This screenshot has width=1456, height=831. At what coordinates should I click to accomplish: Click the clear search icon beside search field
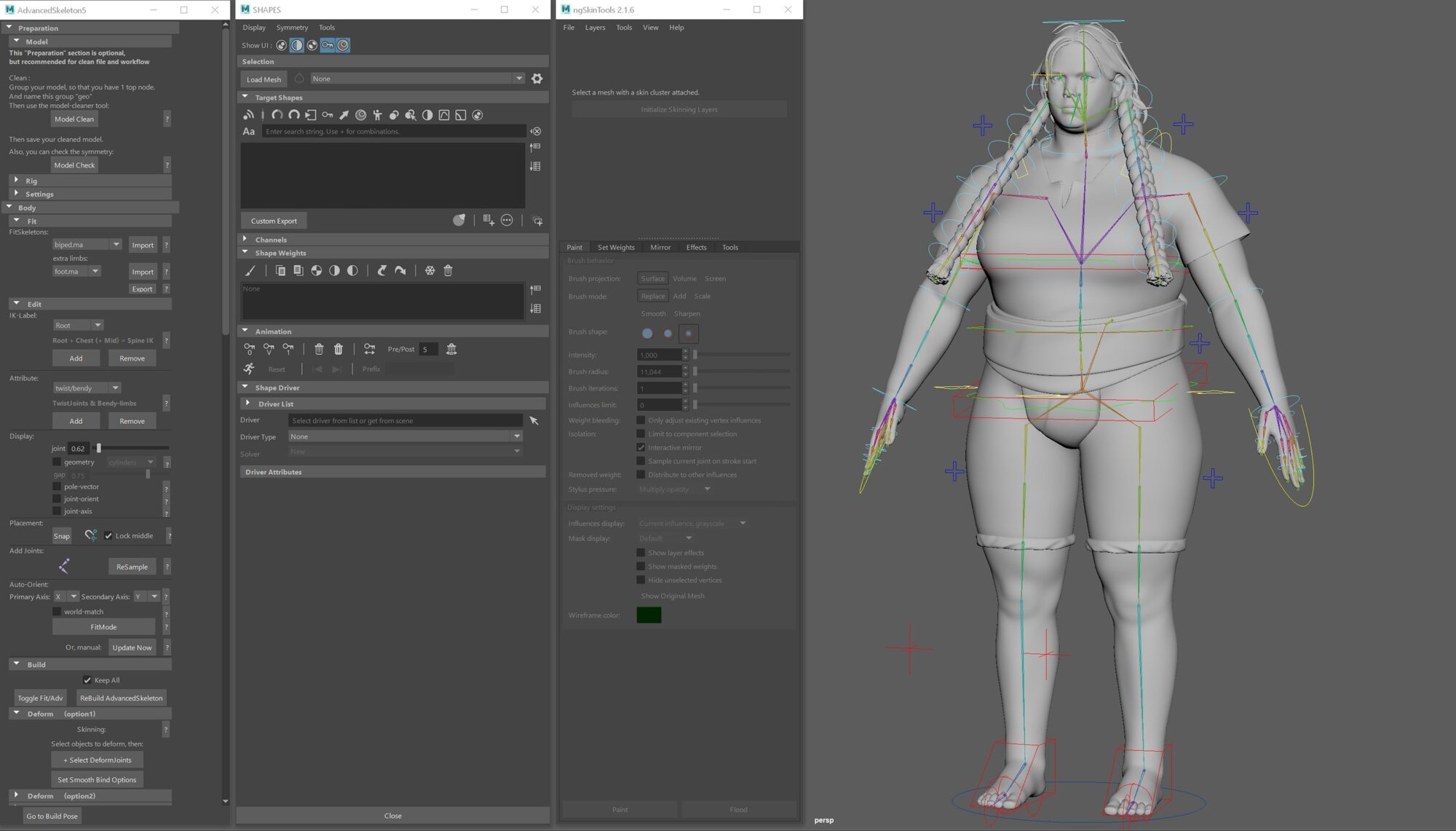[536, 132]
